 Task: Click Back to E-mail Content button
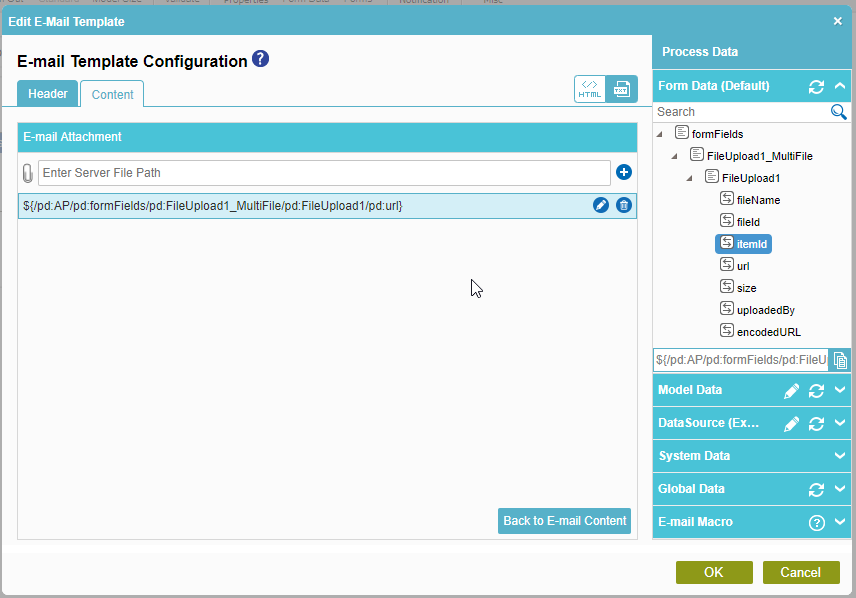pos(564,521)
